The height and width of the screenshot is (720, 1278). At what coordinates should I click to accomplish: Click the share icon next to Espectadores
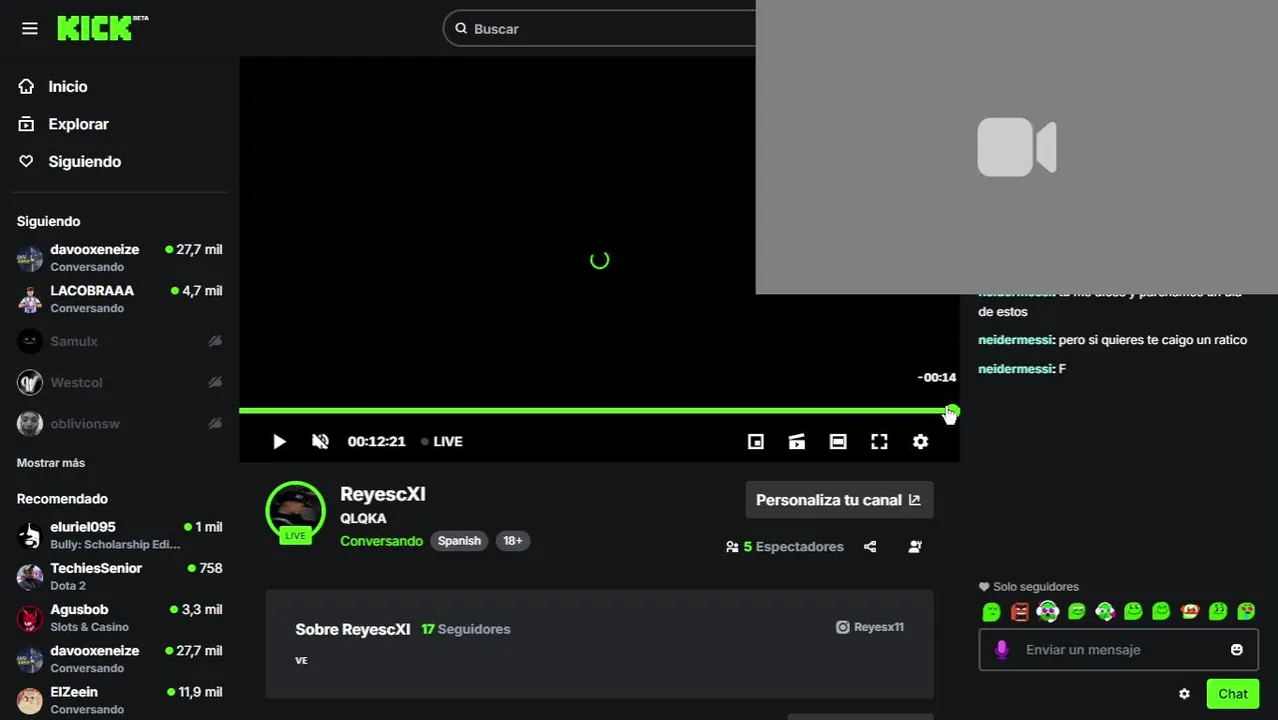pos(870,547)
